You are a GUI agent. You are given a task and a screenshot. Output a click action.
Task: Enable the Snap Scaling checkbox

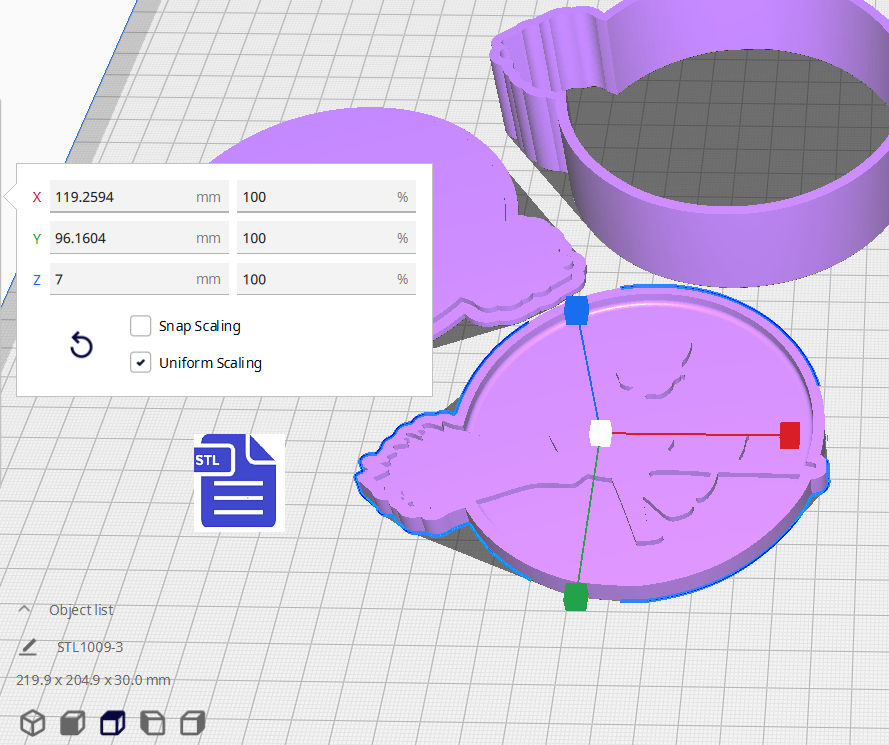point(141,326)
